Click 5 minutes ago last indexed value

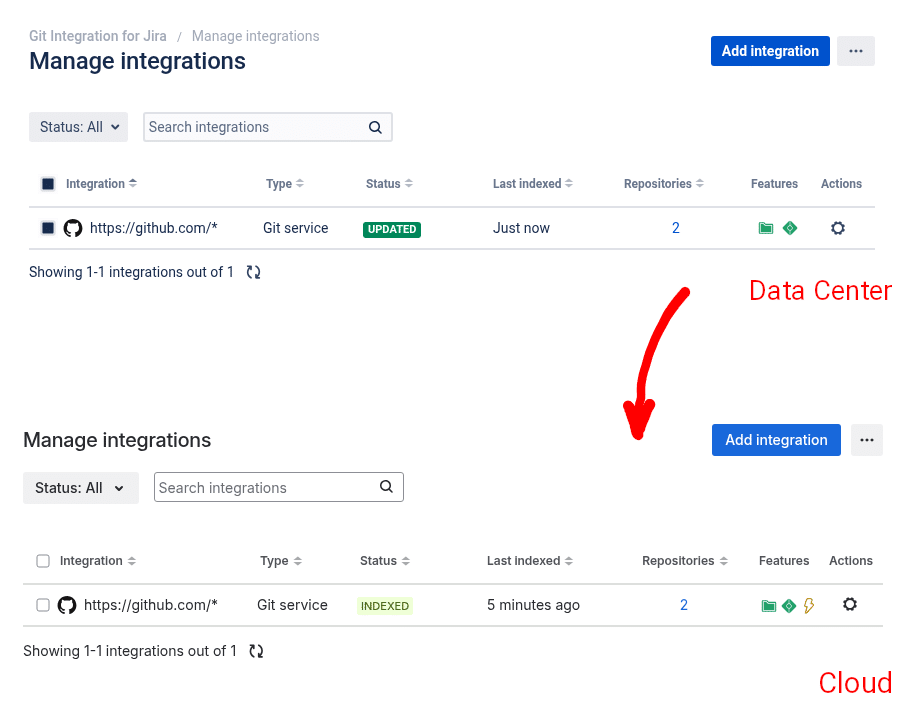point(533,605)
